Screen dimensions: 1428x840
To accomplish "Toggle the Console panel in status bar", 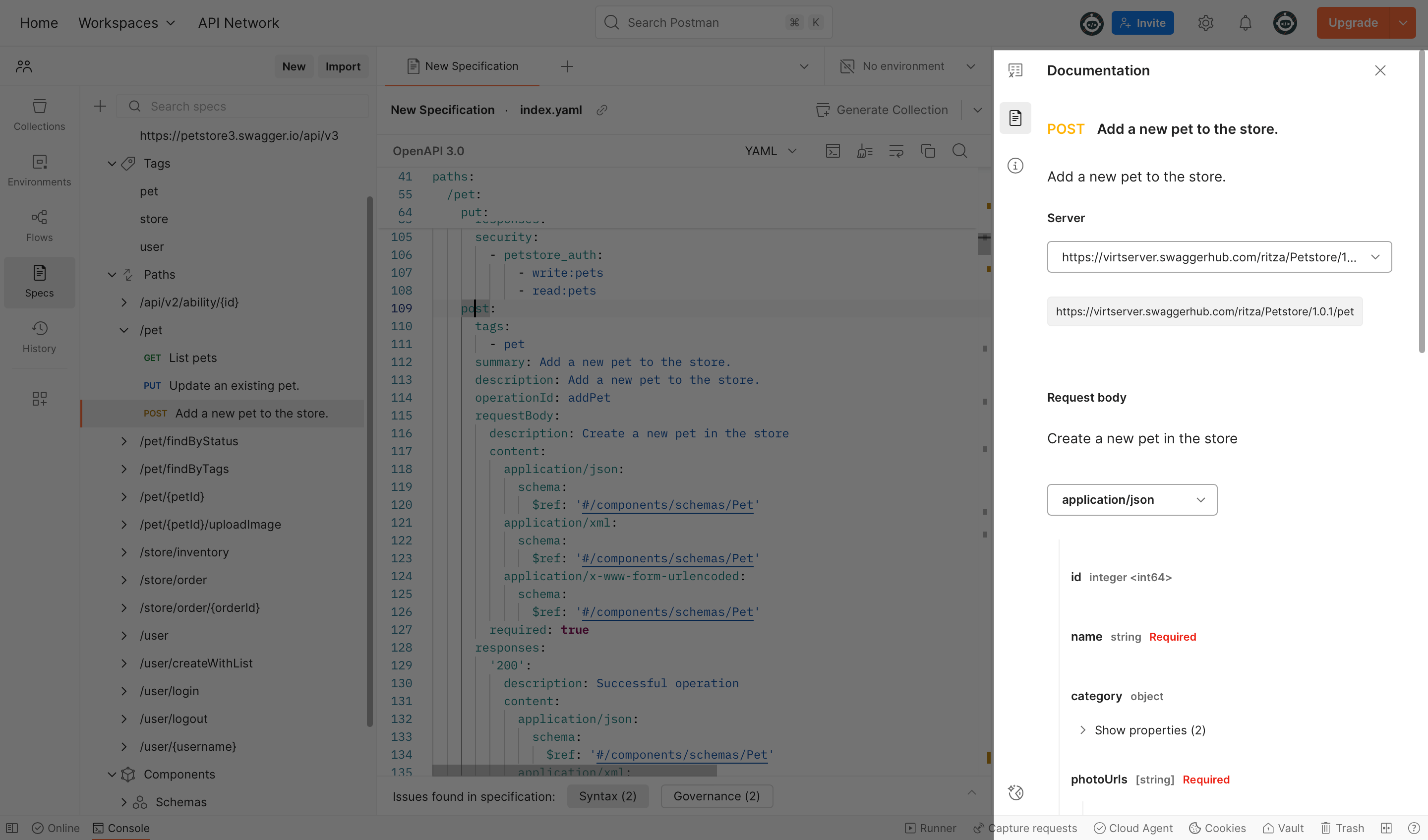I will pos(121,828).
